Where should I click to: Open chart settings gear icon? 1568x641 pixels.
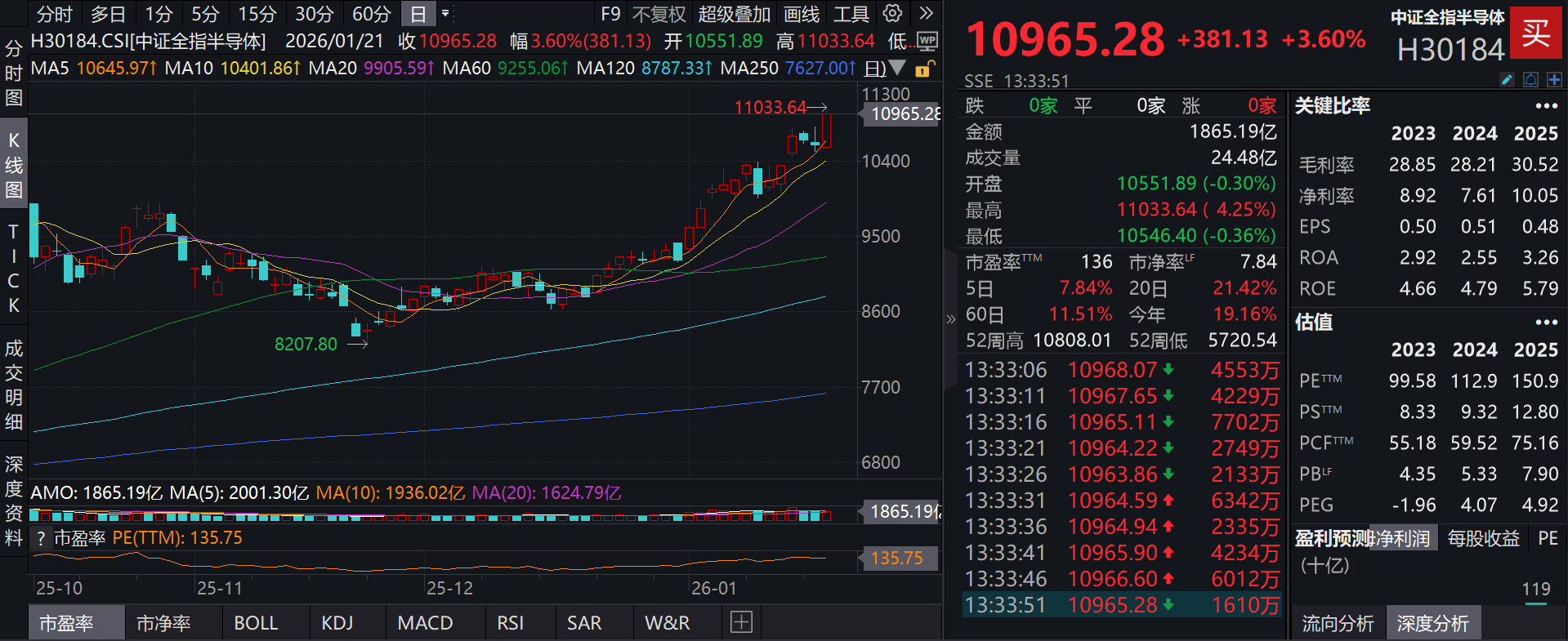pyautogui.click(x=892, y=14)
